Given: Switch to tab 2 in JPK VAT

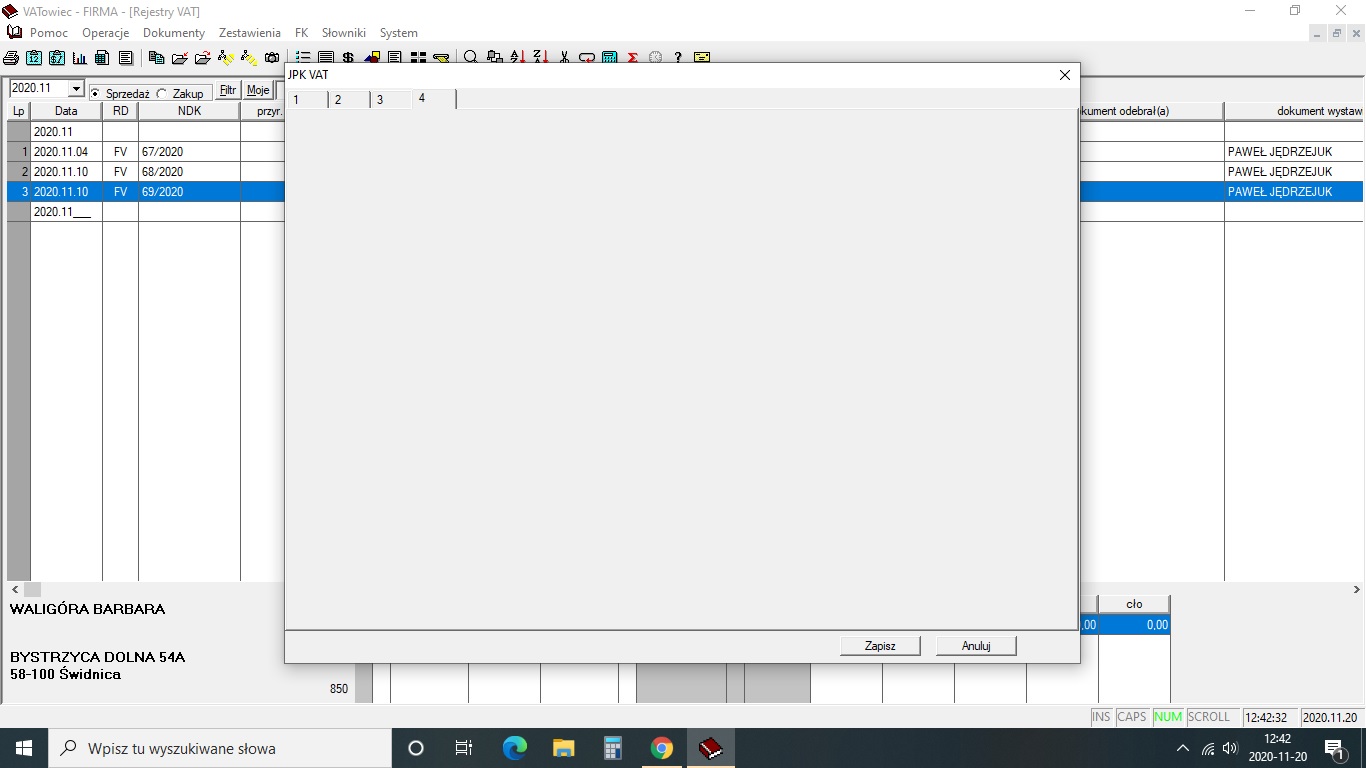Looking at the screenshot, I should [x=338, y=100].
